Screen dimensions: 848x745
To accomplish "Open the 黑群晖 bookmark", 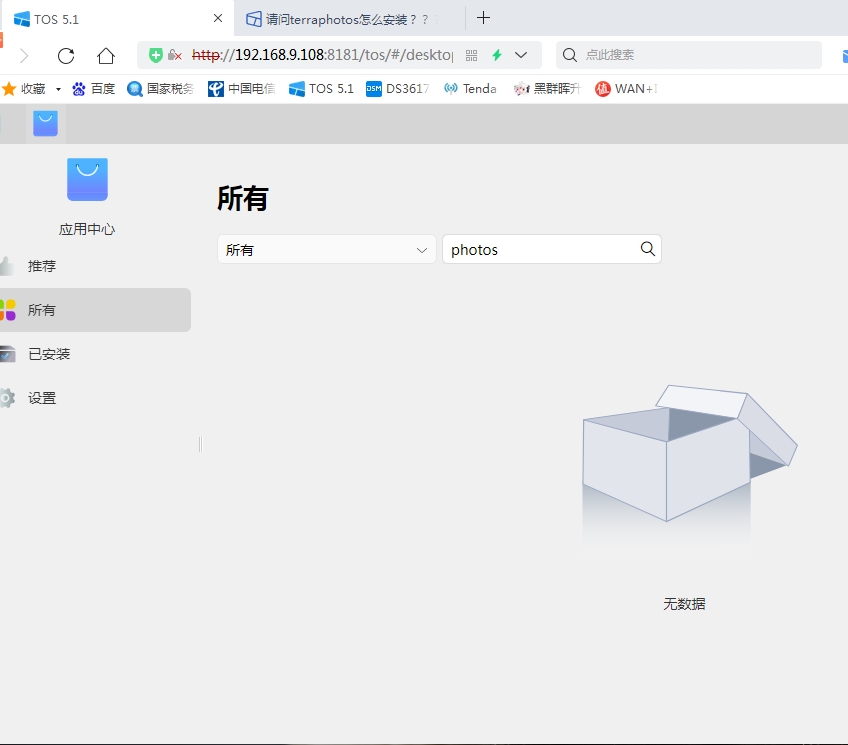I will click(547, 89).
